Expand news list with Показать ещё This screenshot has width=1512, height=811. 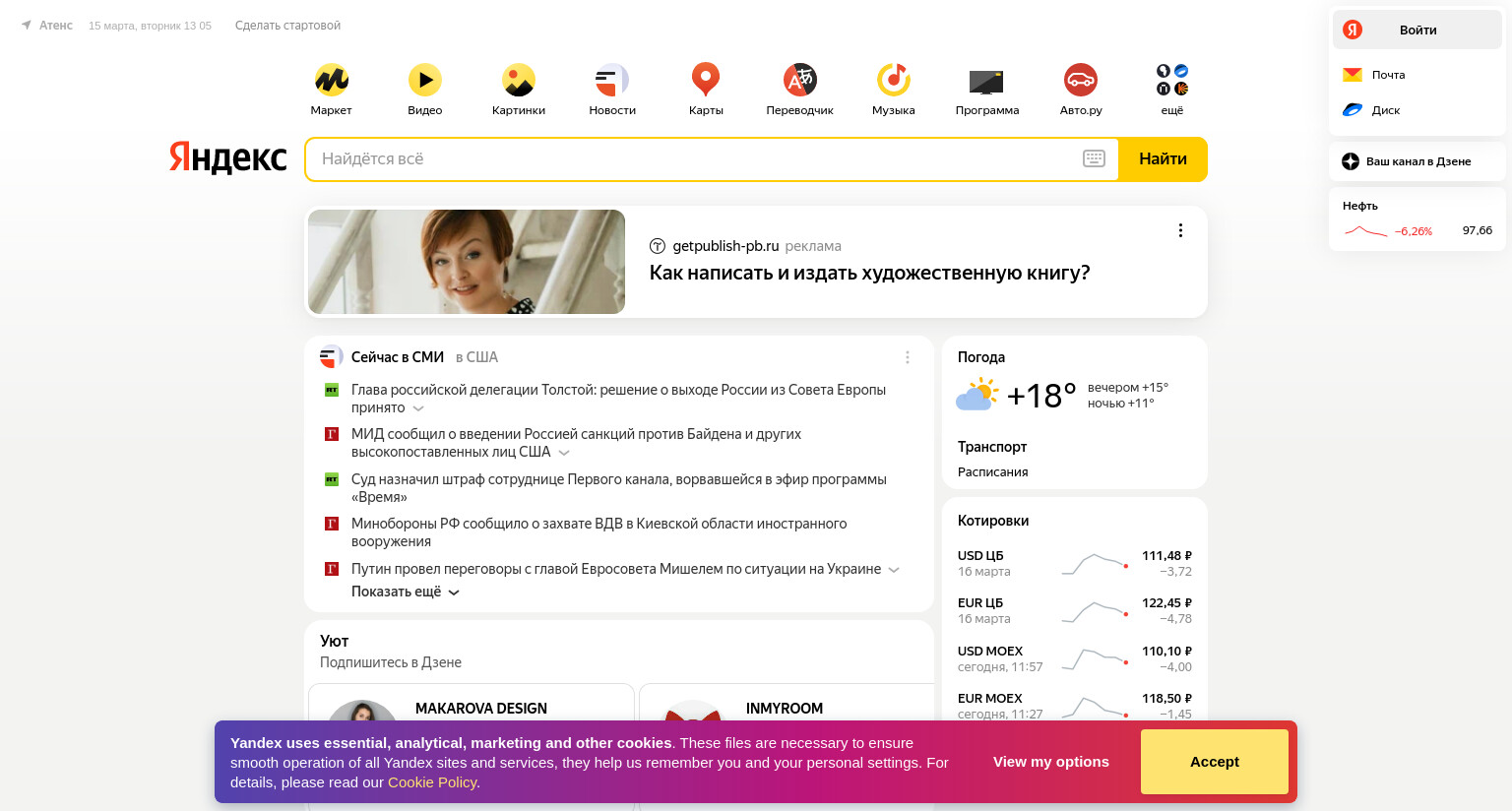click(406, 592)
